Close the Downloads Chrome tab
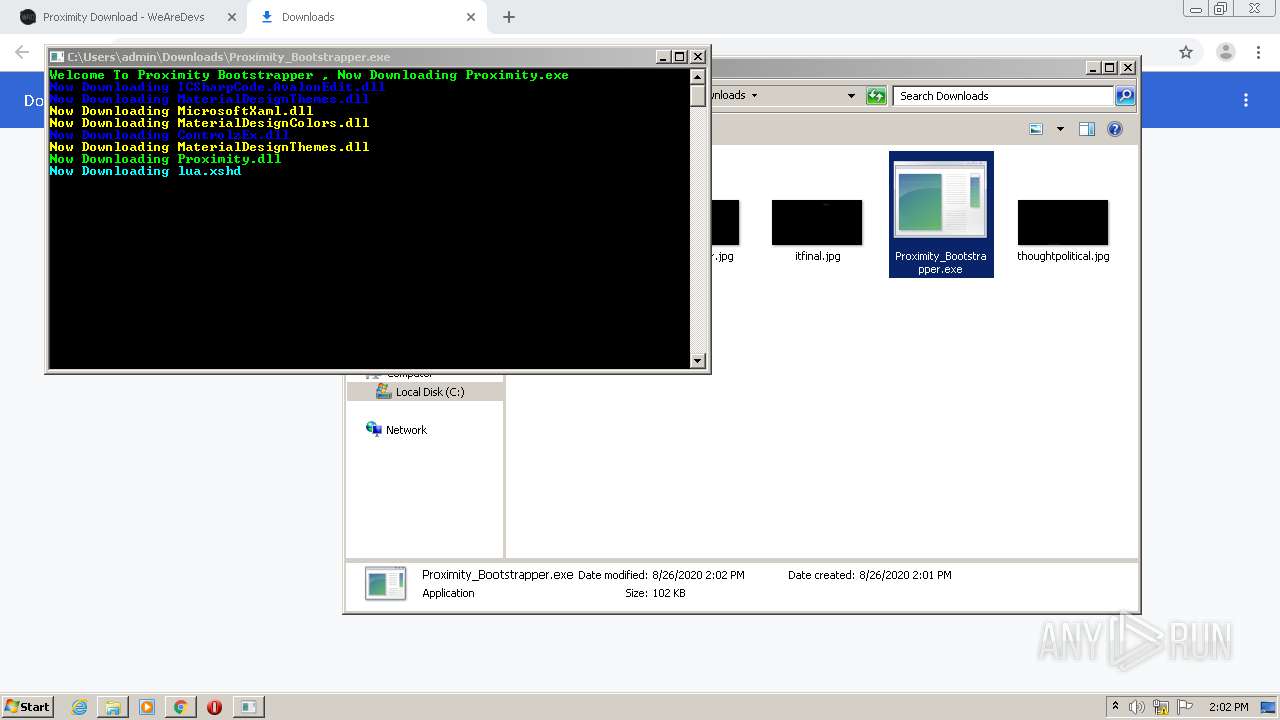 (x=471, y=17)
